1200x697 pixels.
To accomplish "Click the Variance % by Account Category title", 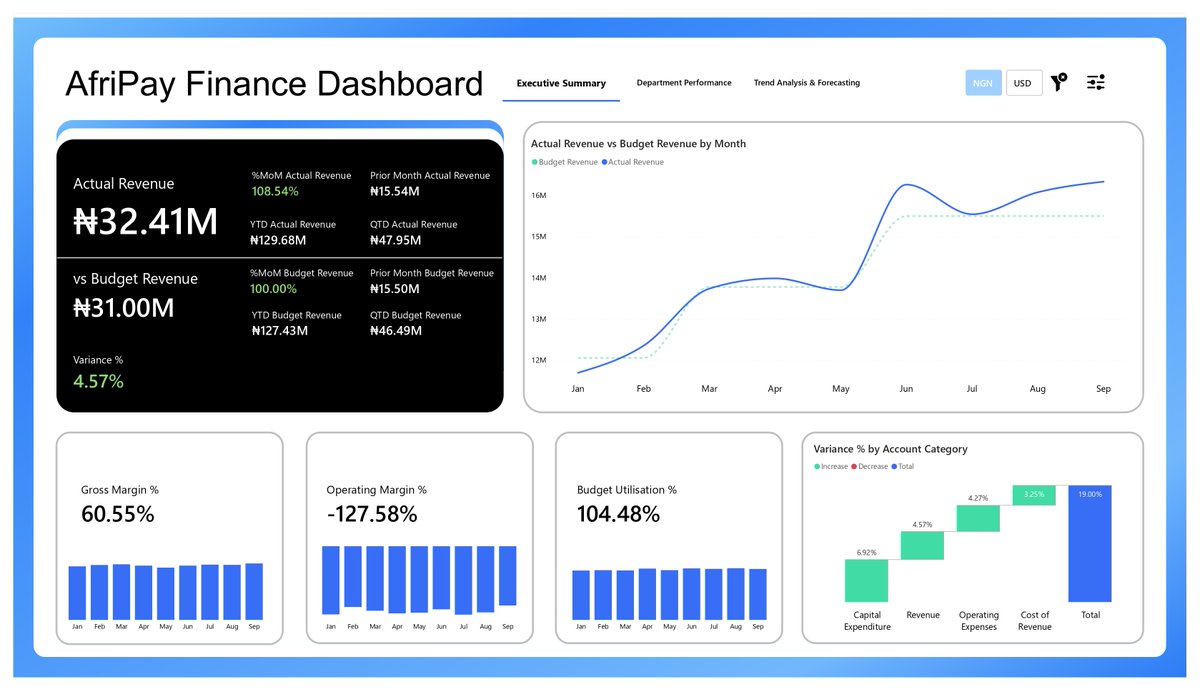I will pos(891,450).
